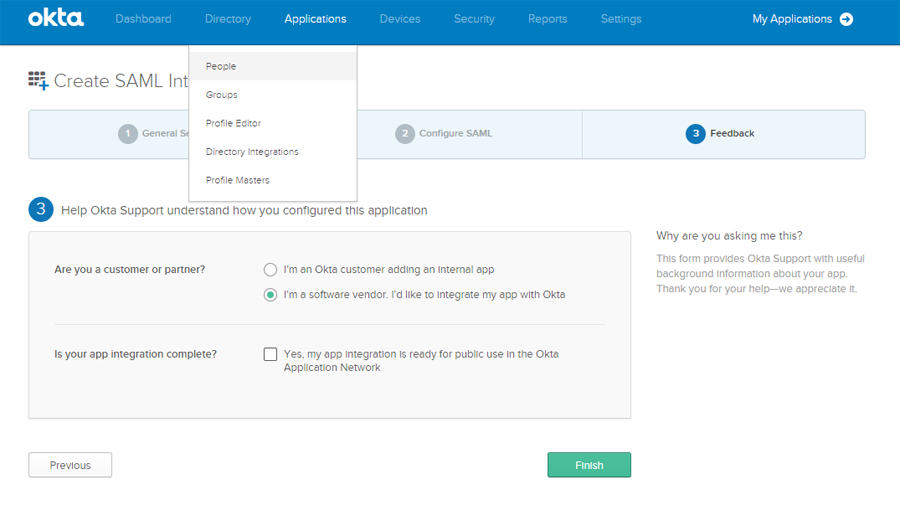The image size is (900, 505).
Task: Open My Applications link
Action: click(x=791, y=19)
